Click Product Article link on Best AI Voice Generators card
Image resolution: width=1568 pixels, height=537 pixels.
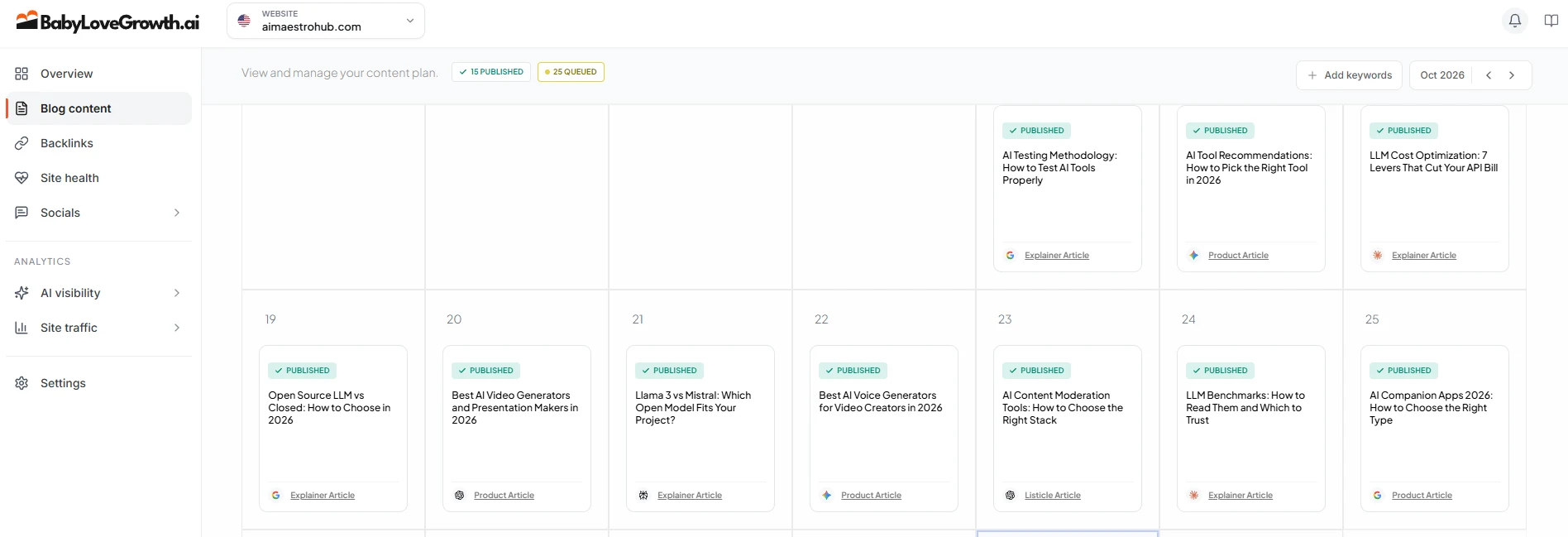click(x=871, y=496)
